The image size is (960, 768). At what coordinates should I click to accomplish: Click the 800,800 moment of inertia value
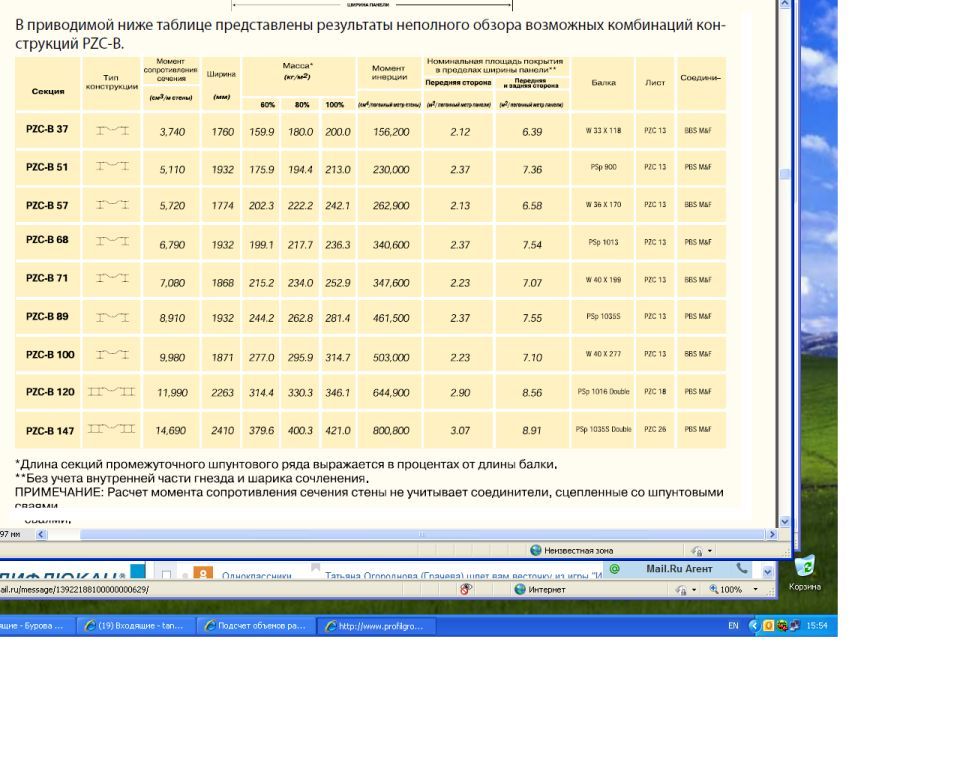tap(391, 431)
